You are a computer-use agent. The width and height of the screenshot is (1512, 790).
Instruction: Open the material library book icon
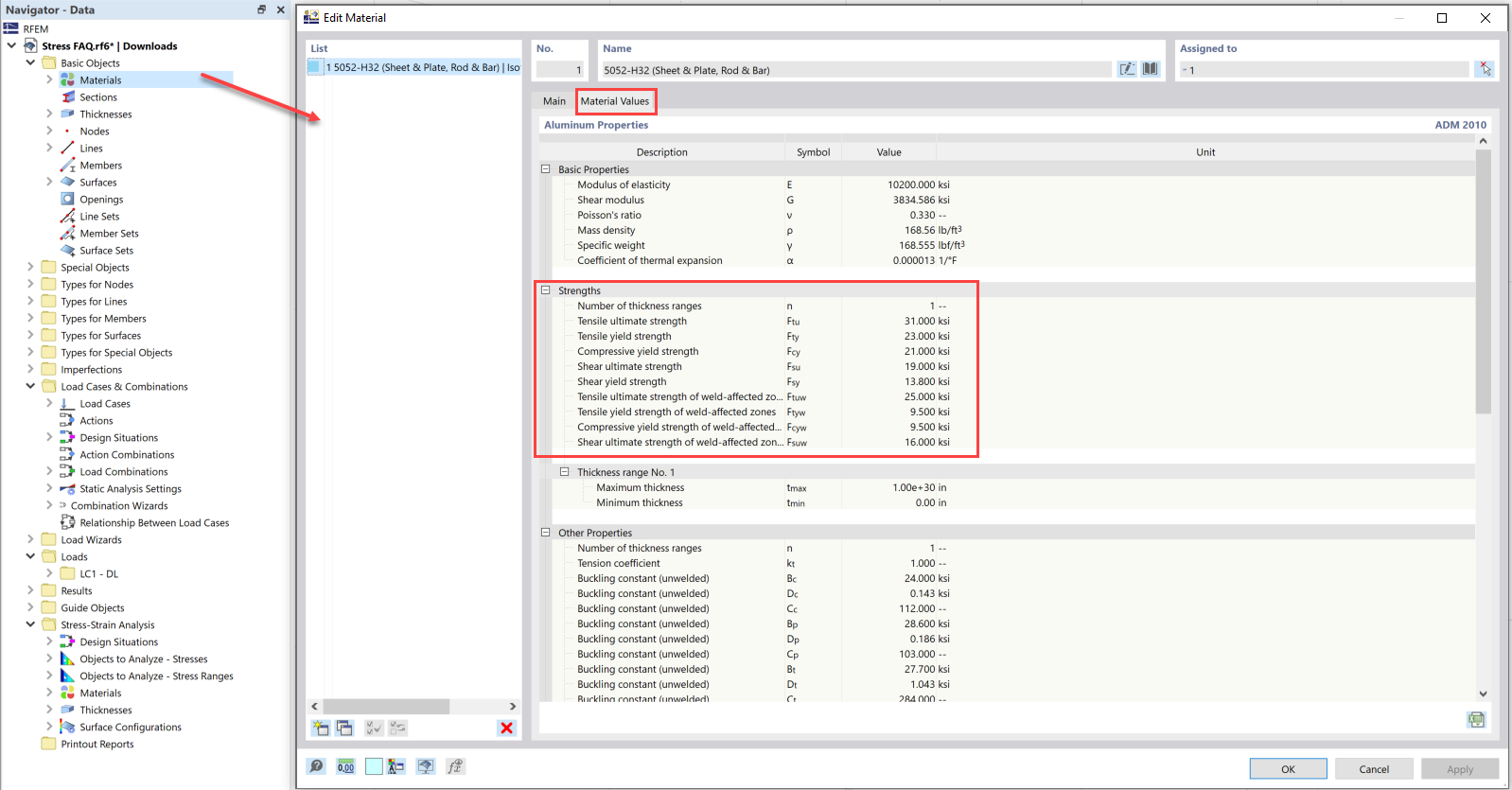1150,69
